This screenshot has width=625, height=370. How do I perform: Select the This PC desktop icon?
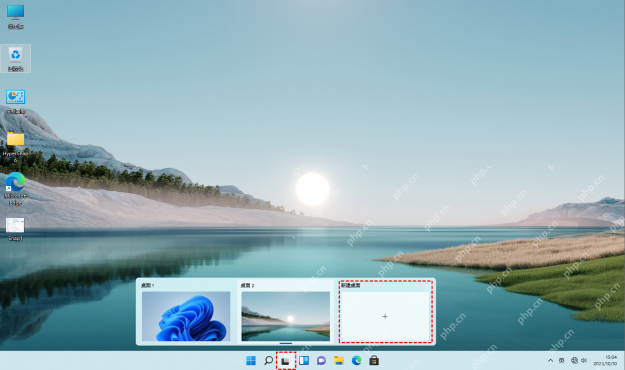[x=16, y=17]
